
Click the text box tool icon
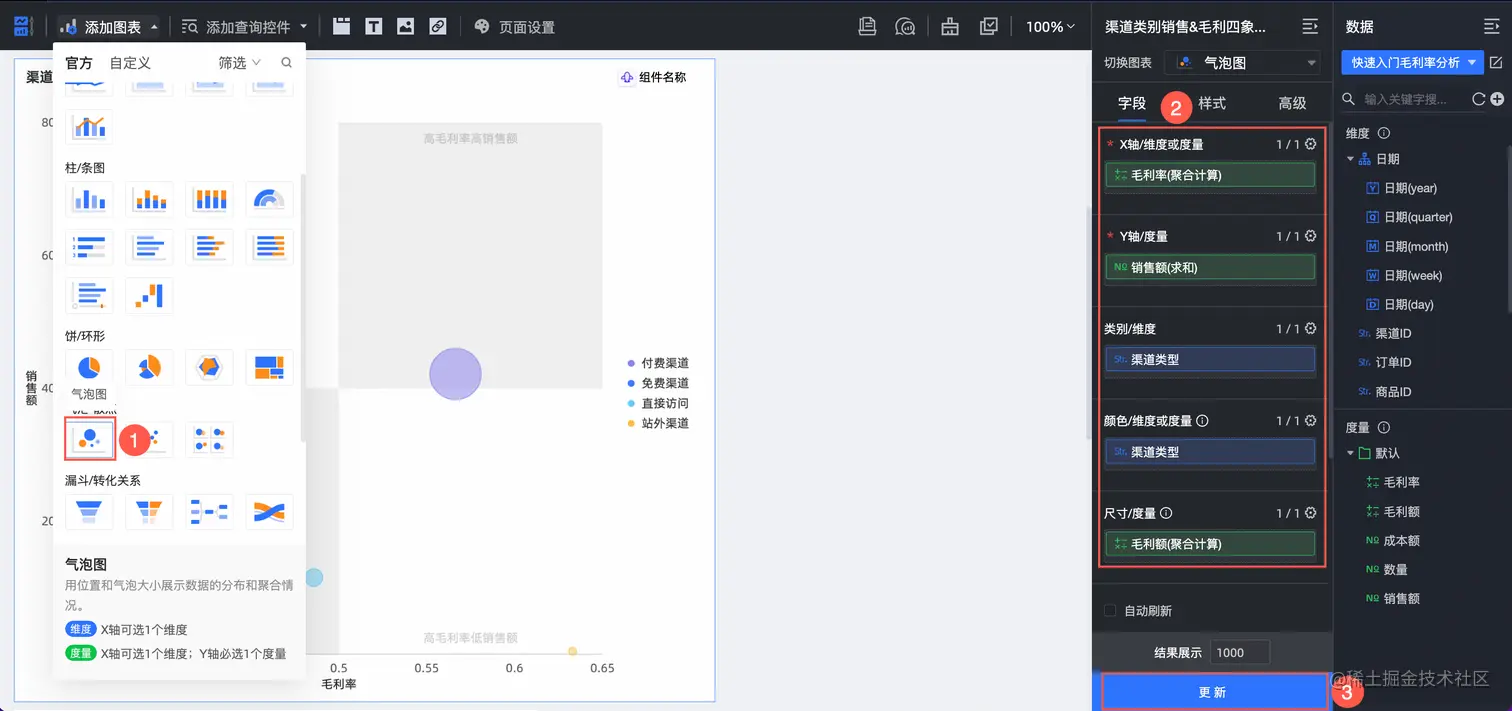click(x=373, y=27)
